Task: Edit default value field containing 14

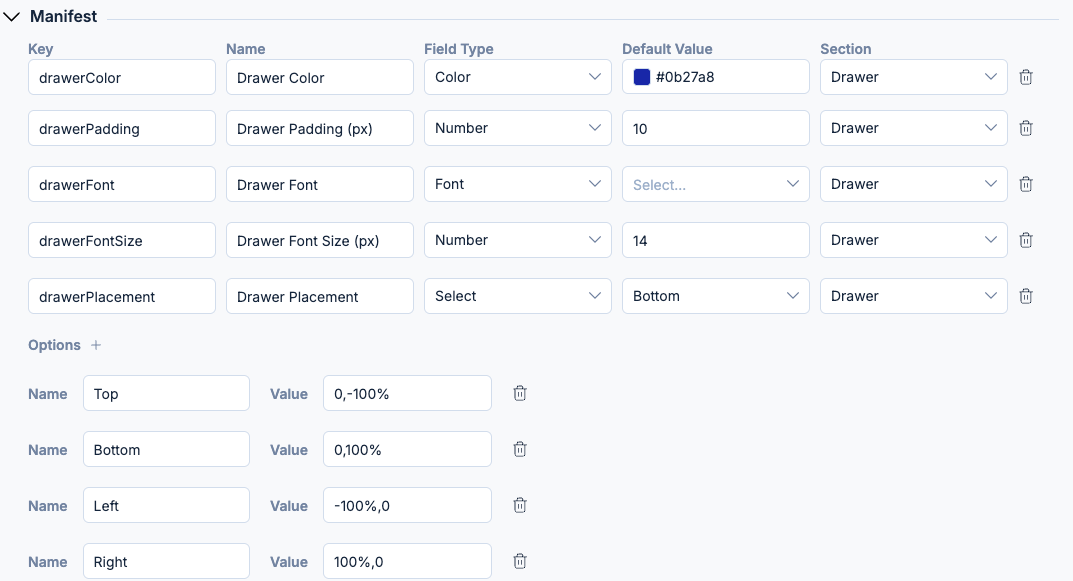Action: coord(716,240)
